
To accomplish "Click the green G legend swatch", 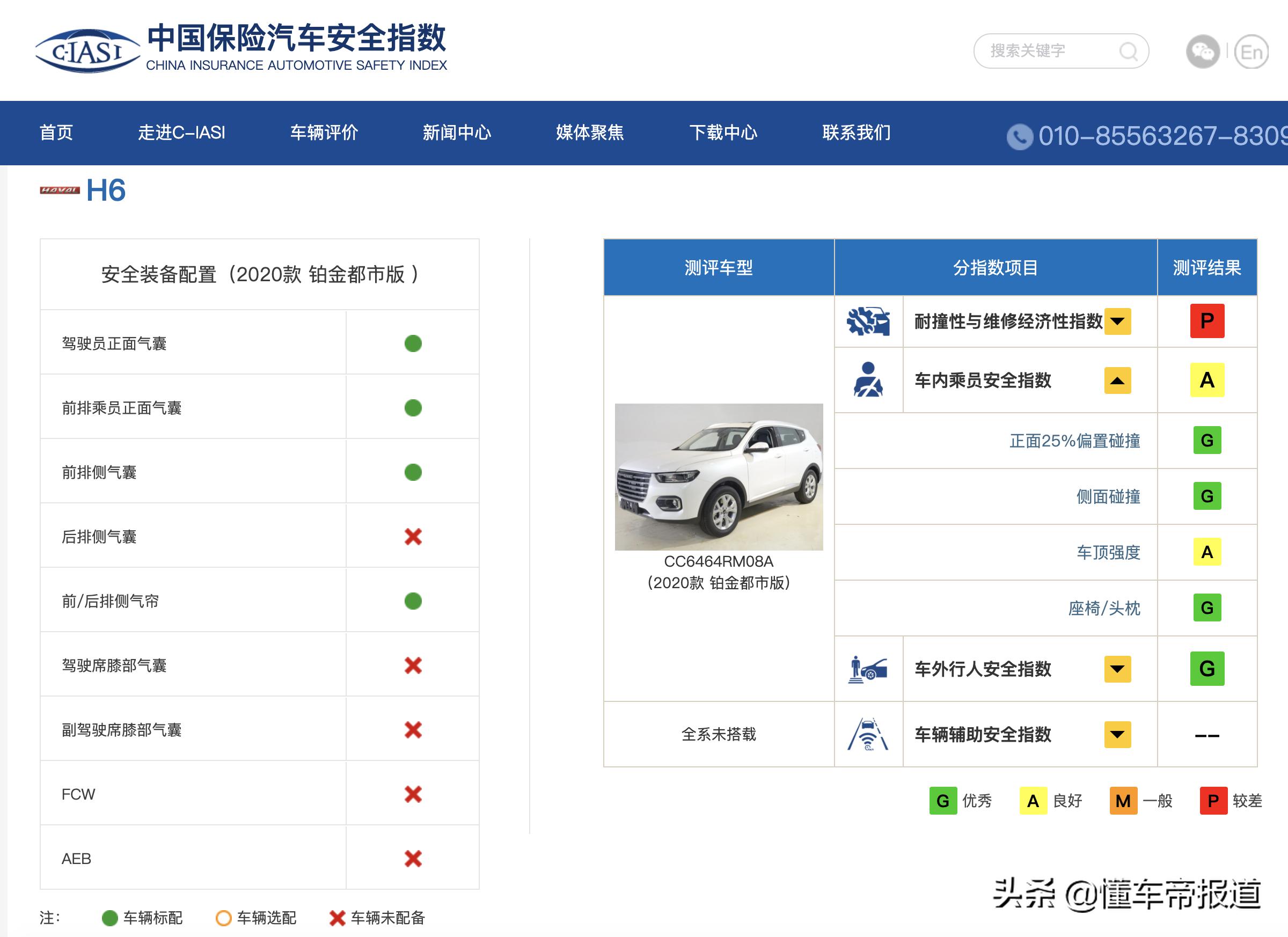I will tap(943, 801).
